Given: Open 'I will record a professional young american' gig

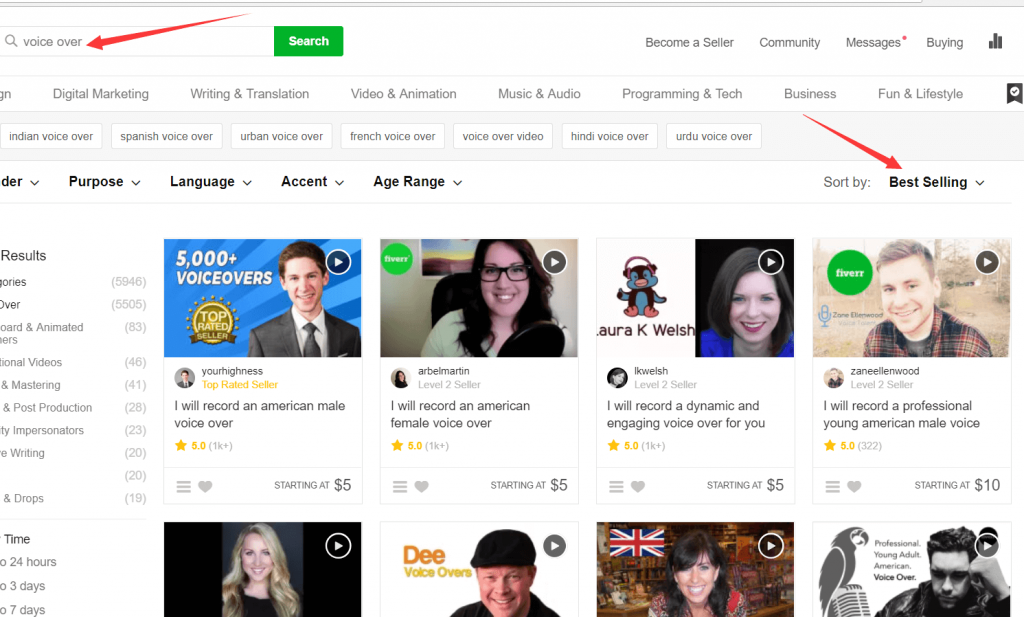Looking at the screenshot, I should click(901, 414).
